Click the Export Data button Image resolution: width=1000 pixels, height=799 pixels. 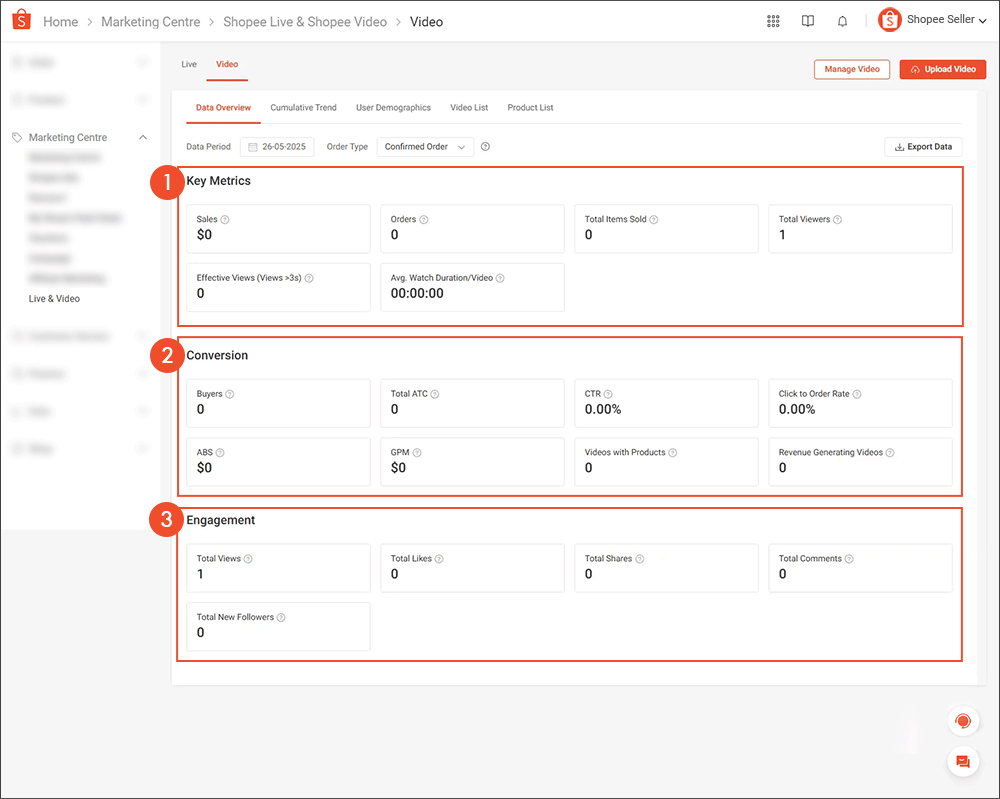click(923, 147)
